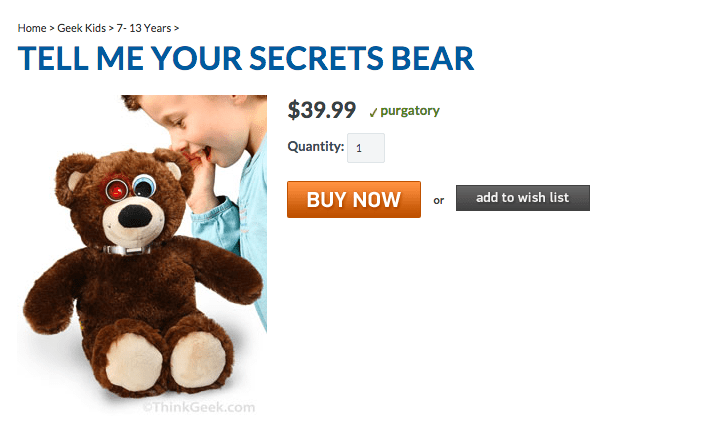Click the last breadcrumb arrow separator

[176, 28]
